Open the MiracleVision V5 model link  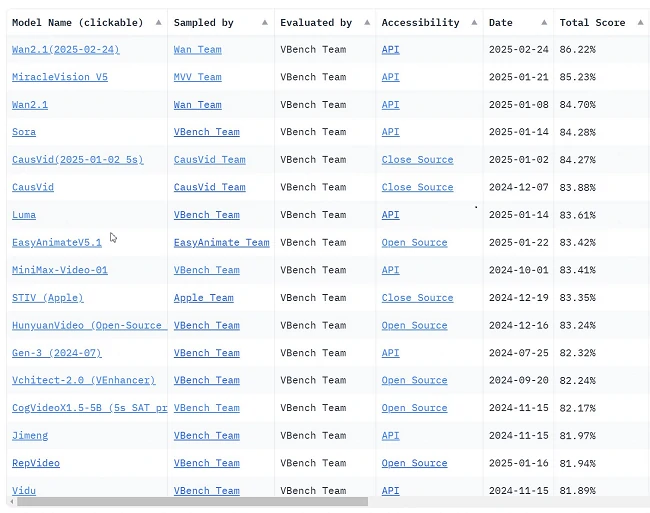[x=58, y=77]
